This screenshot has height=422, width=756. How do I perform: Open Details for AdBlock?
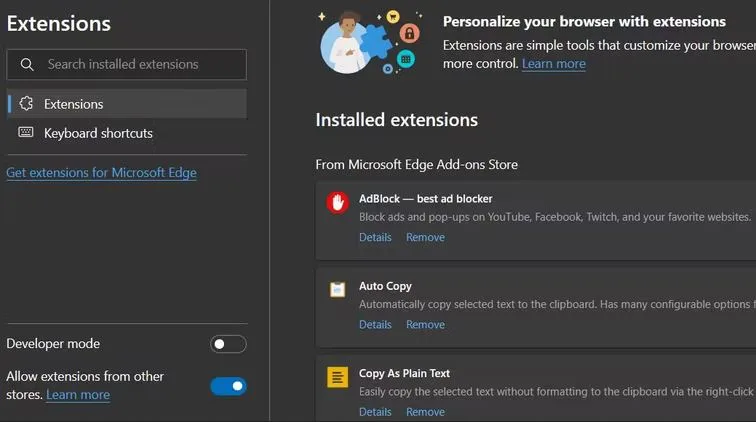pos(375,237)
